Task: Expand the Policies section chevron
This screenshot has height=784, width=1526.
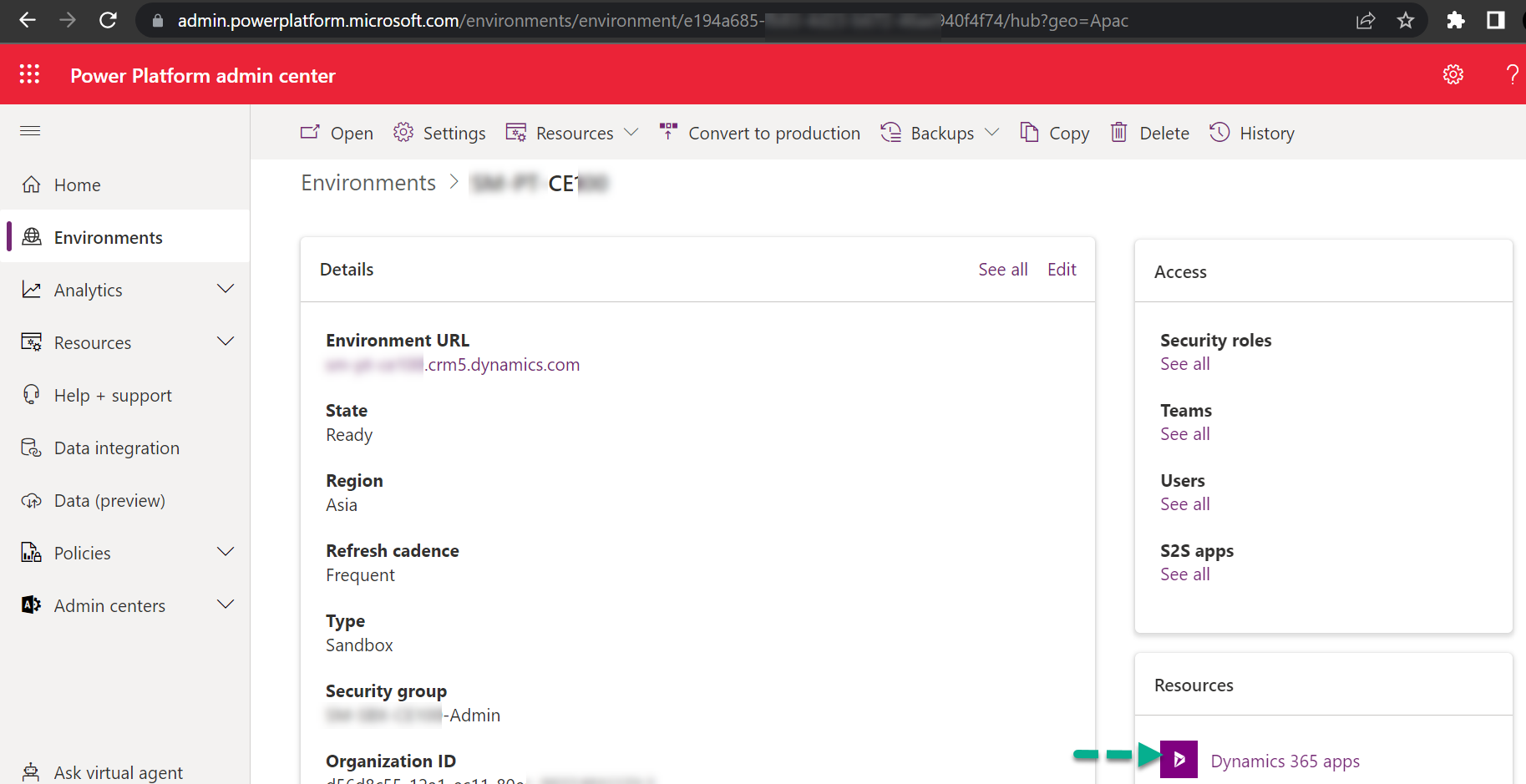Action: [226, 553]
